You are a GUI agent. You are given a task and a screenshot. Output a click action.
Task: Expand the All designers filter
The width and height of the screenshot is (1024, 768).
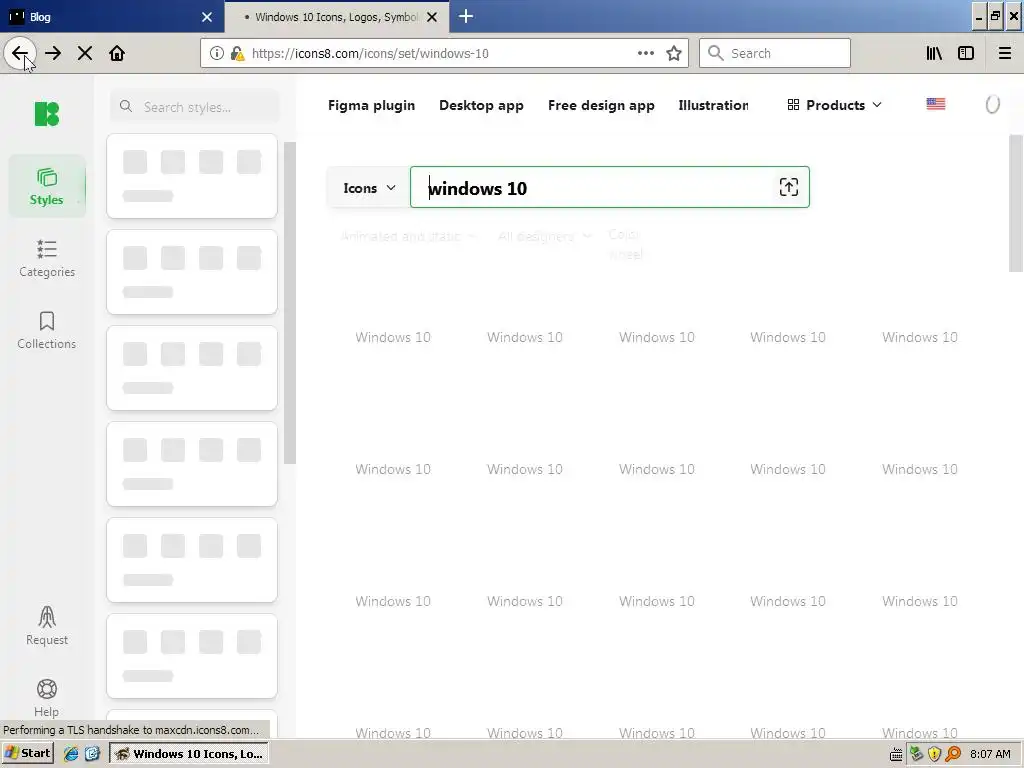(545, 236)
